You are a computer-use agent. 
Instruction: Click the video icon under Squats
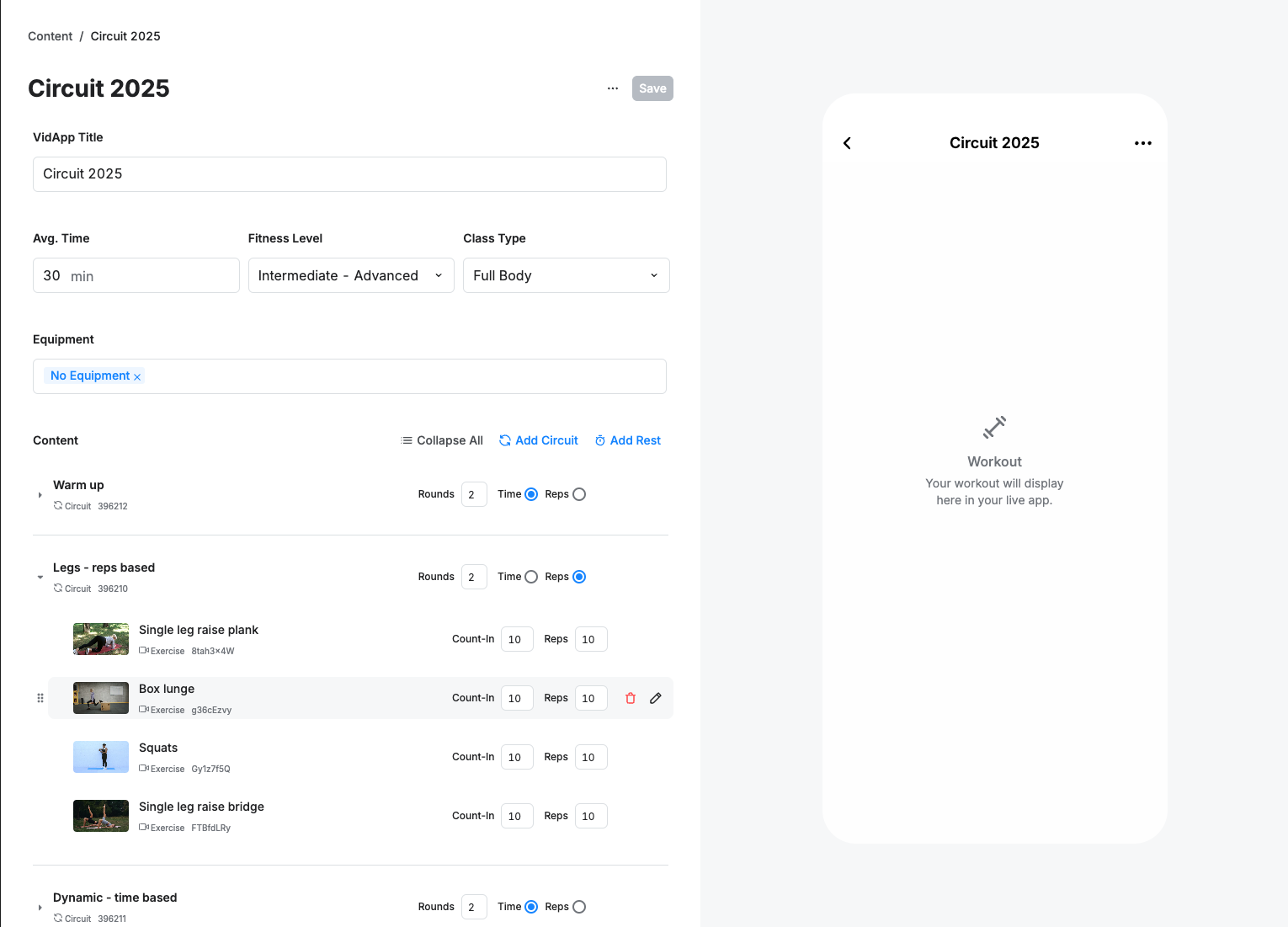click(144, 769)
